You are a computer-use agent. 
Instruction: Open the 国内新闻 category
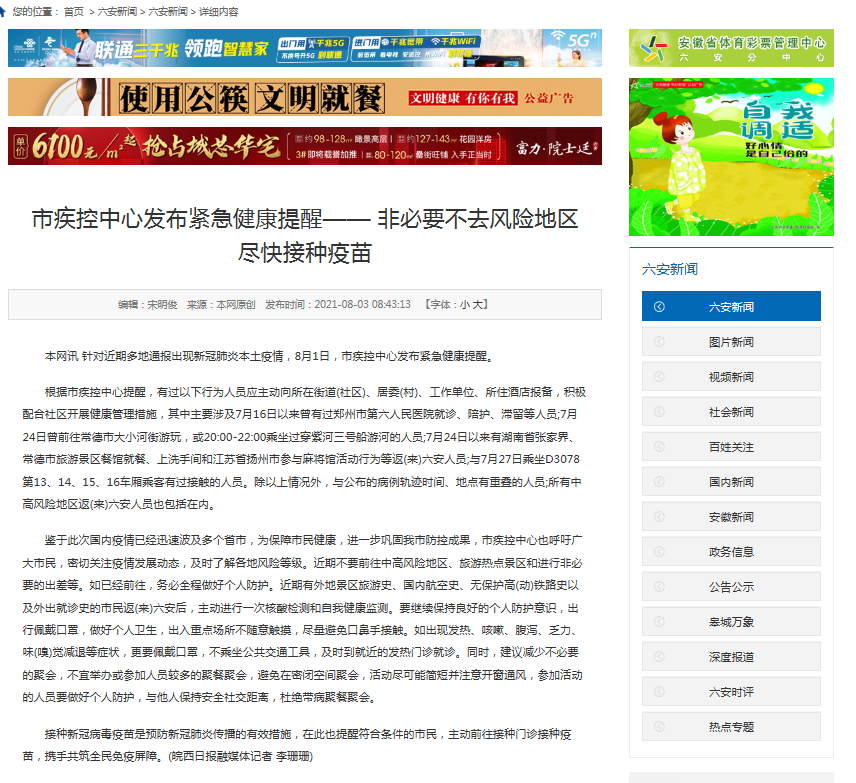731,482
